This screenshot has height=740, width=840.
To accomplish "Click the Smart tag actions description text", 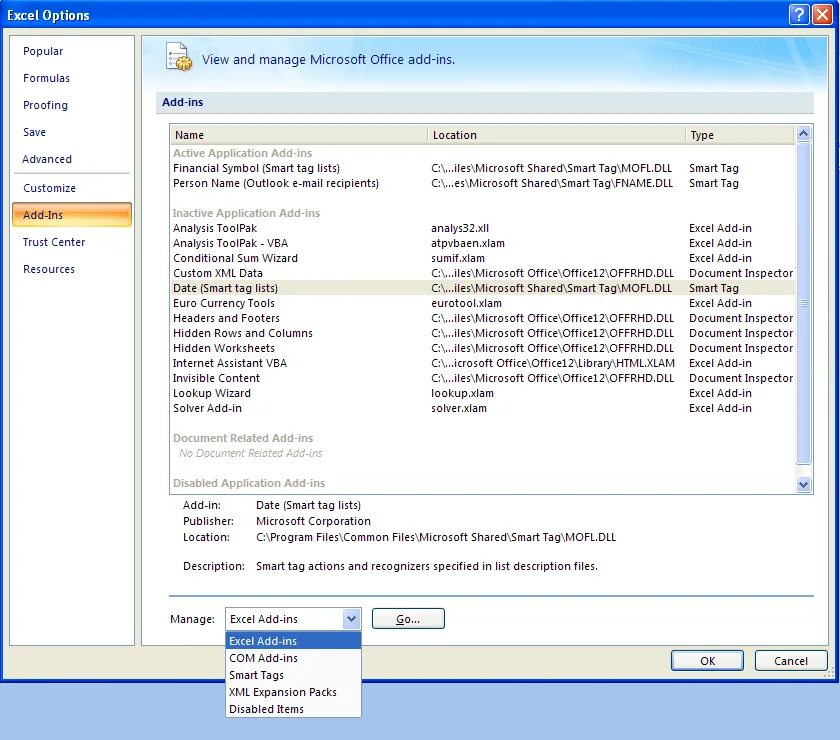I will (427, 566).
